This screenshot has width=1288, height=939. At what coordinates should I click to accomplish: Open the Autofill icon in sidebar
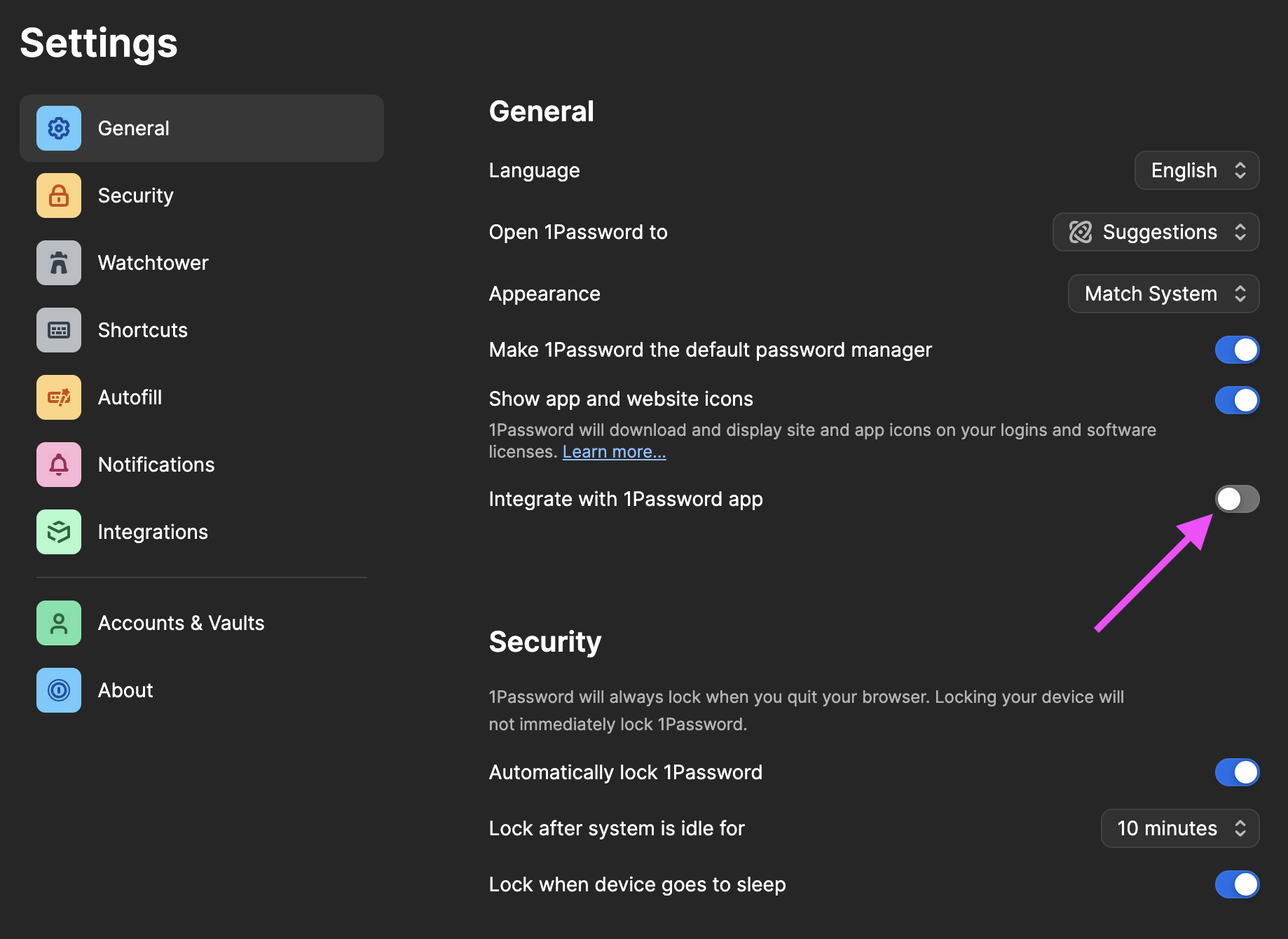59,397
